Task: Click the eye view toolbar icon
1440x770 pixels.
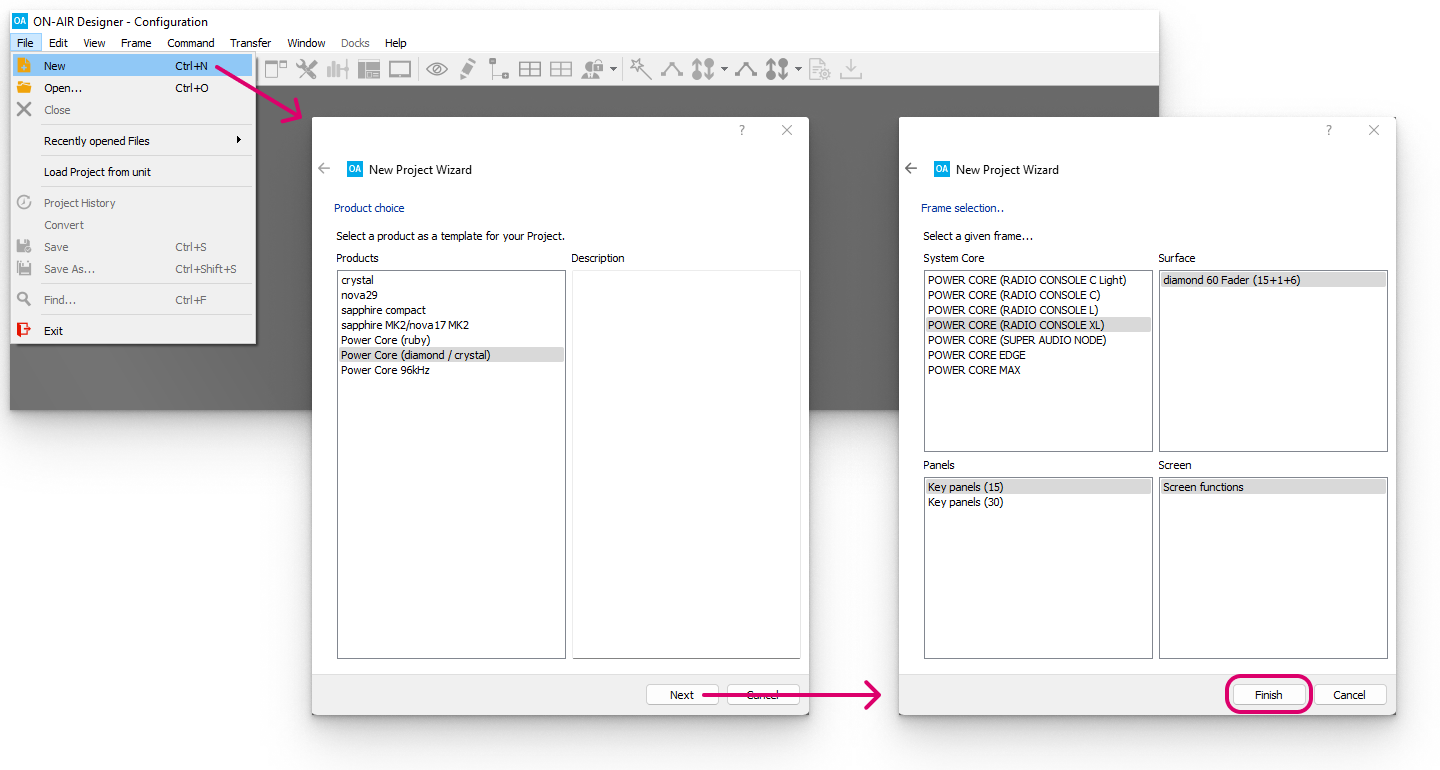Action: coord(436,69)
